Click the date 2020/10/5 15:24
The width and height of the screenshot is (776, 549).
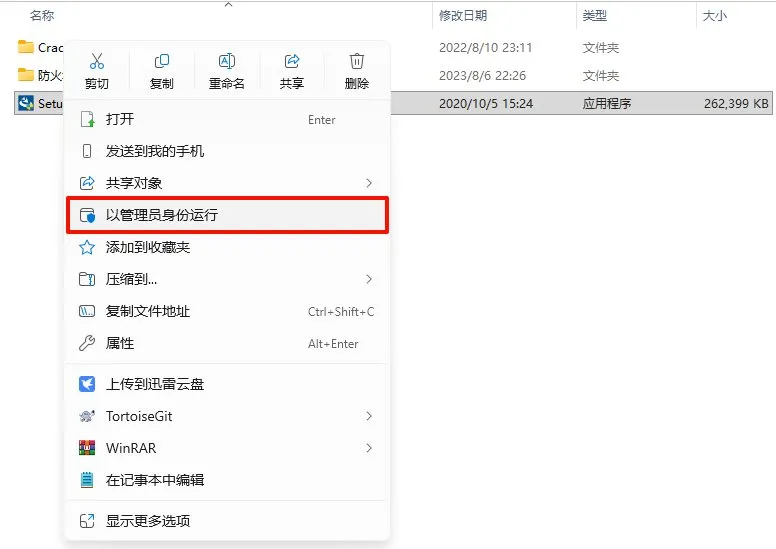click(x=486, y=103)
